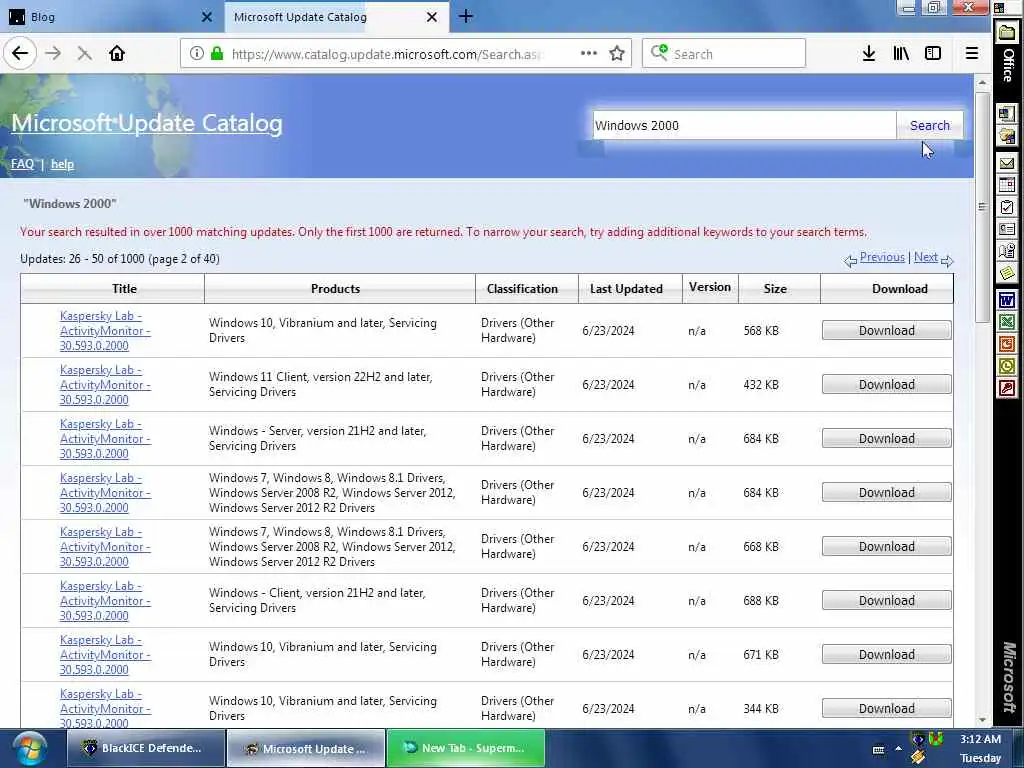Open the Windows Start orb
1024x768 pixels.
[29, 748]
